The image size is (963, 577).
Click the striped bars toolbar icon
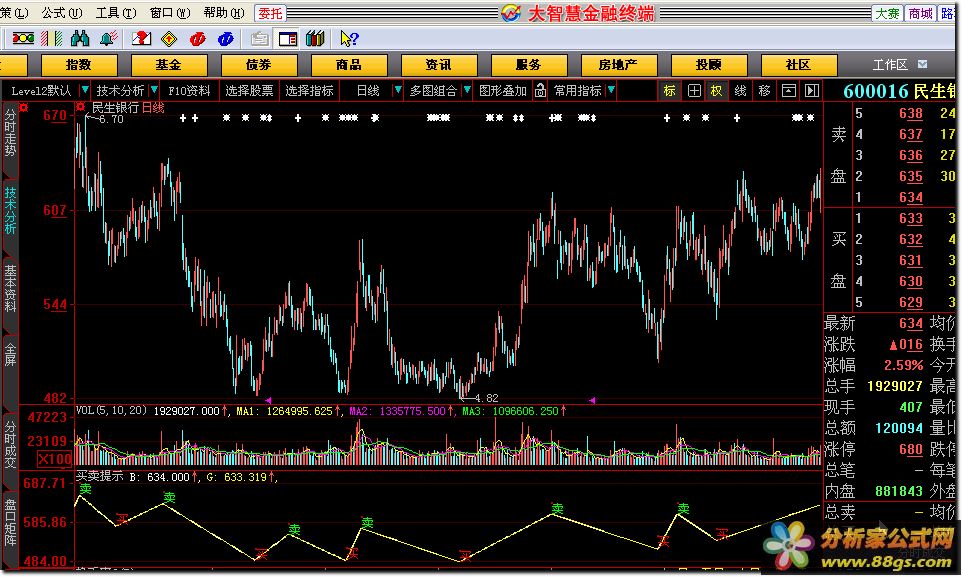click(52, 39)
